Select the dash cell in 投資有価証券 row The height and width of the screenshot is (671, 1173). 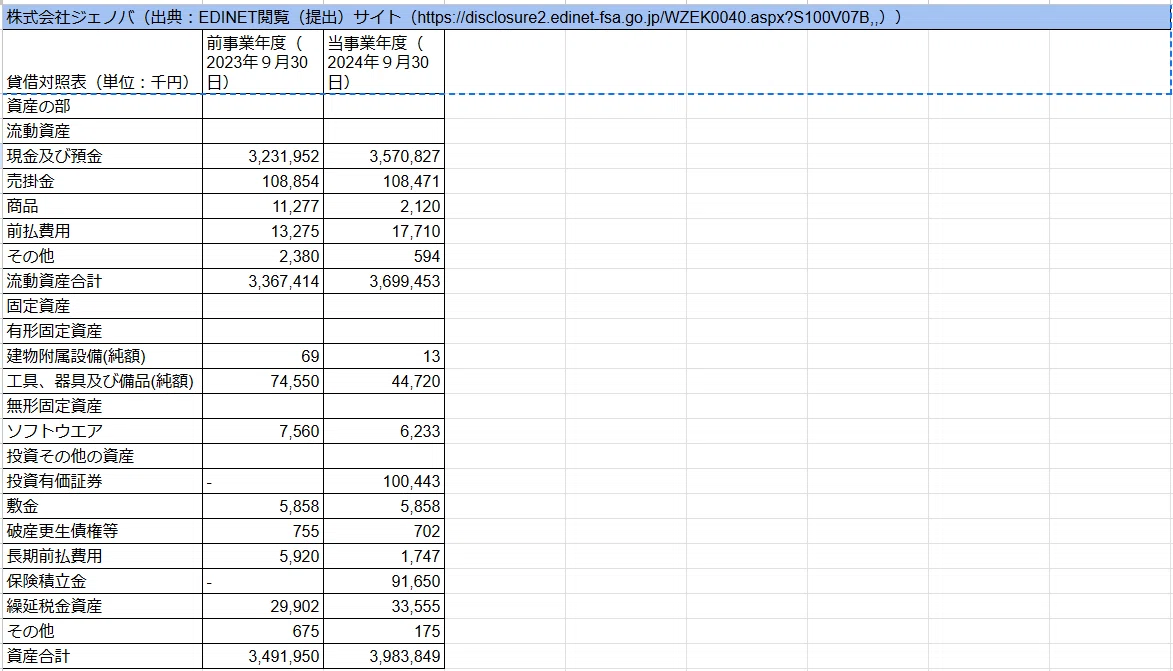coord(263,482)
